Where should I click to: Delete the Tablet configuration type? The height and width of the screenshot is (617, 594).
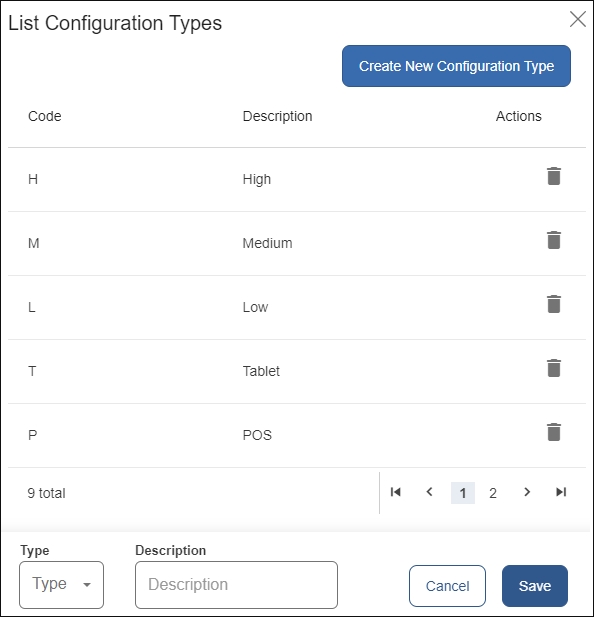point(553,368)
